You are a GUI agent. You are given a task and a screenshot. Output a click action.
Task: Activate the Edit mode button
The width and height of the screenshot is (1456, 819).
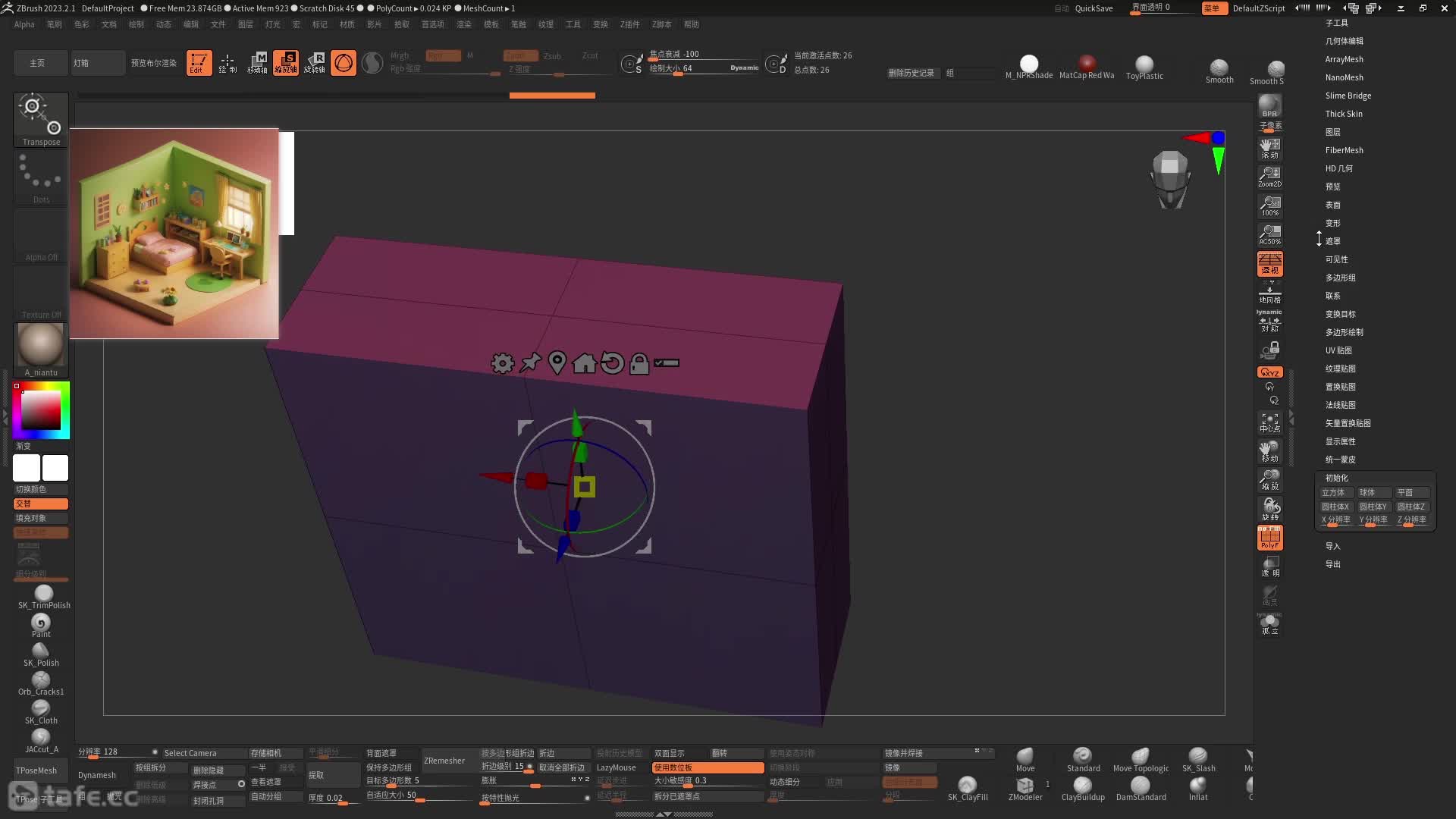pyautogui.click(x=199, y=63)
